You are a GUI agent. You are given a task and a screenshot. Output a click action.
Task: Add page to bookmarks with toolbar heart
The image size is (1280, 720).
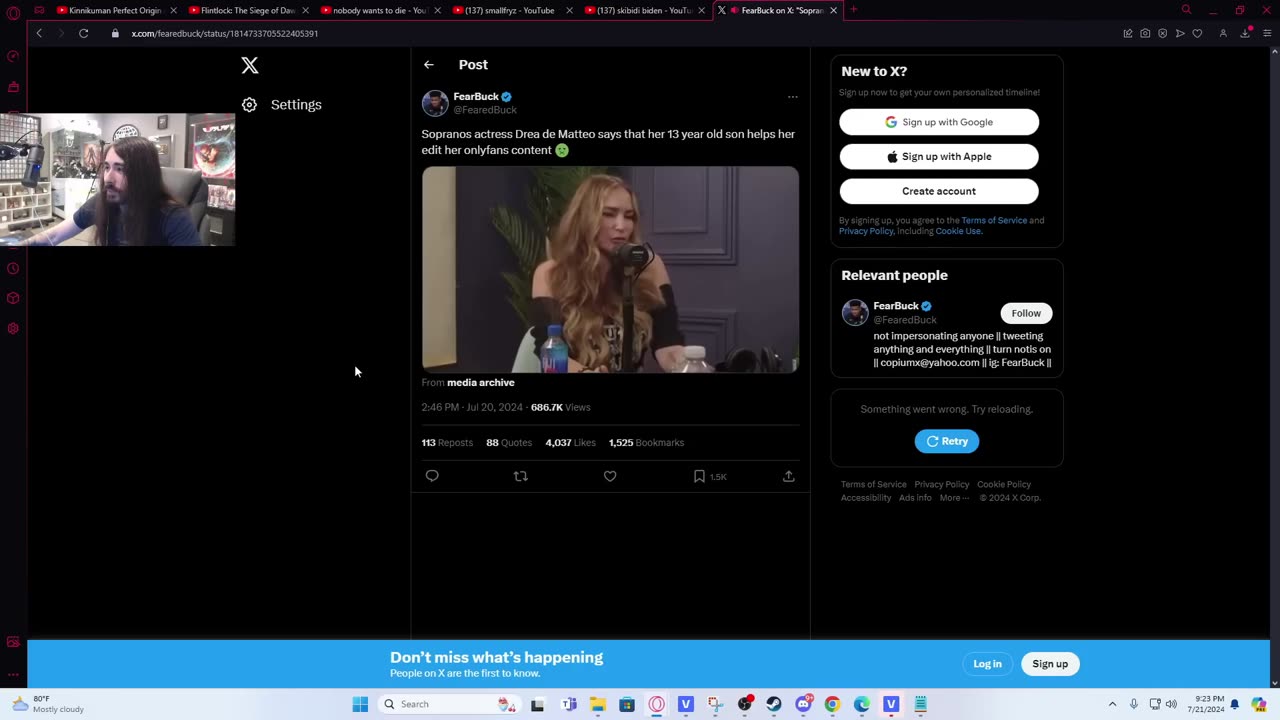(x=1197, y=33)
